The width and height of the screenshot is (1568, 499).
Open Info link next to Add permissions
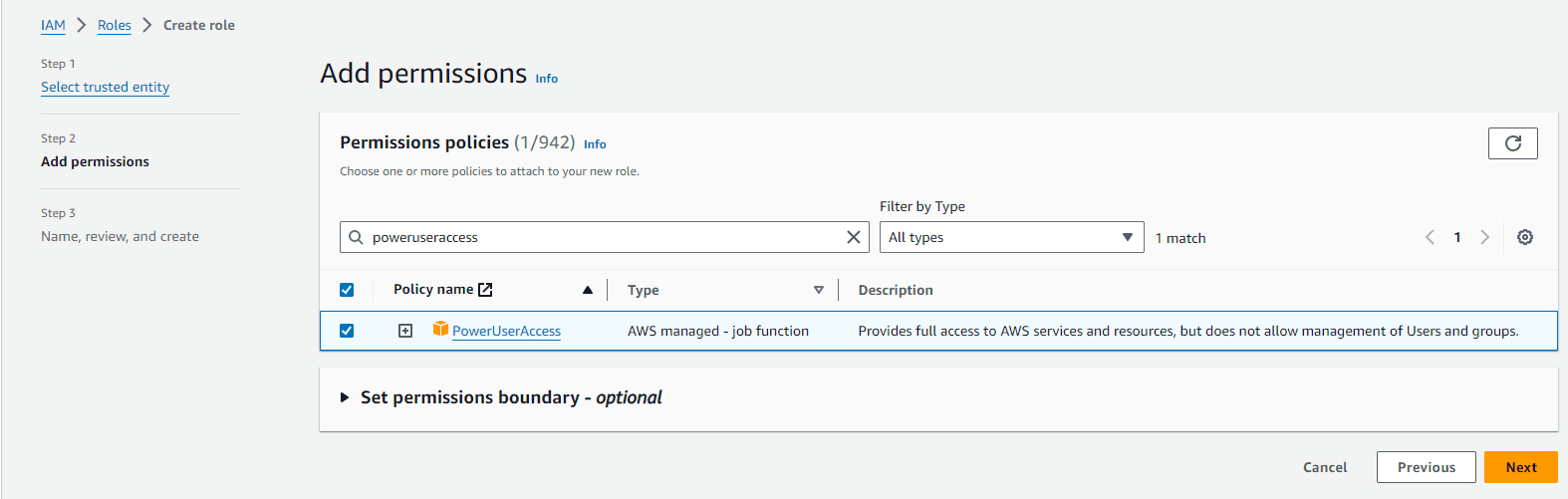pos(547,79)
